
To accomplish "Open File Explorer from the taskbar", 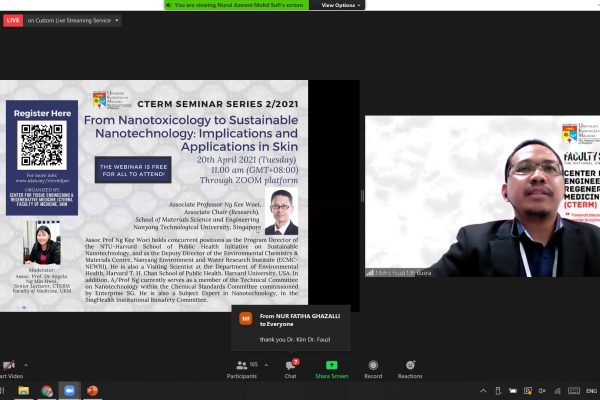I will (x=25, y=391).
